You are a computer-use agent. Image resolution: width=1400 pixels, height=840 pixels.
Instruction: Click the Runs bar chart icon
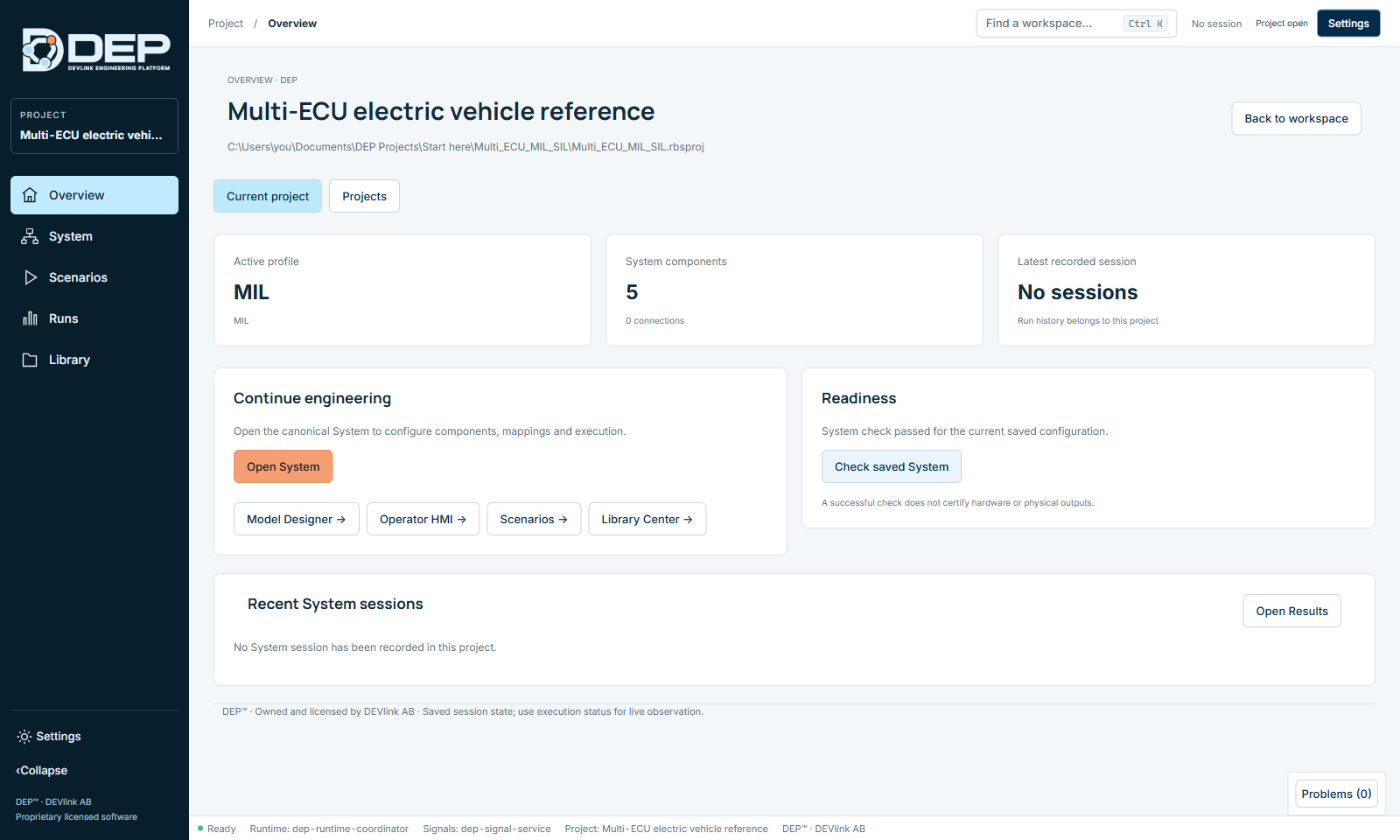[x=30, y=318]
